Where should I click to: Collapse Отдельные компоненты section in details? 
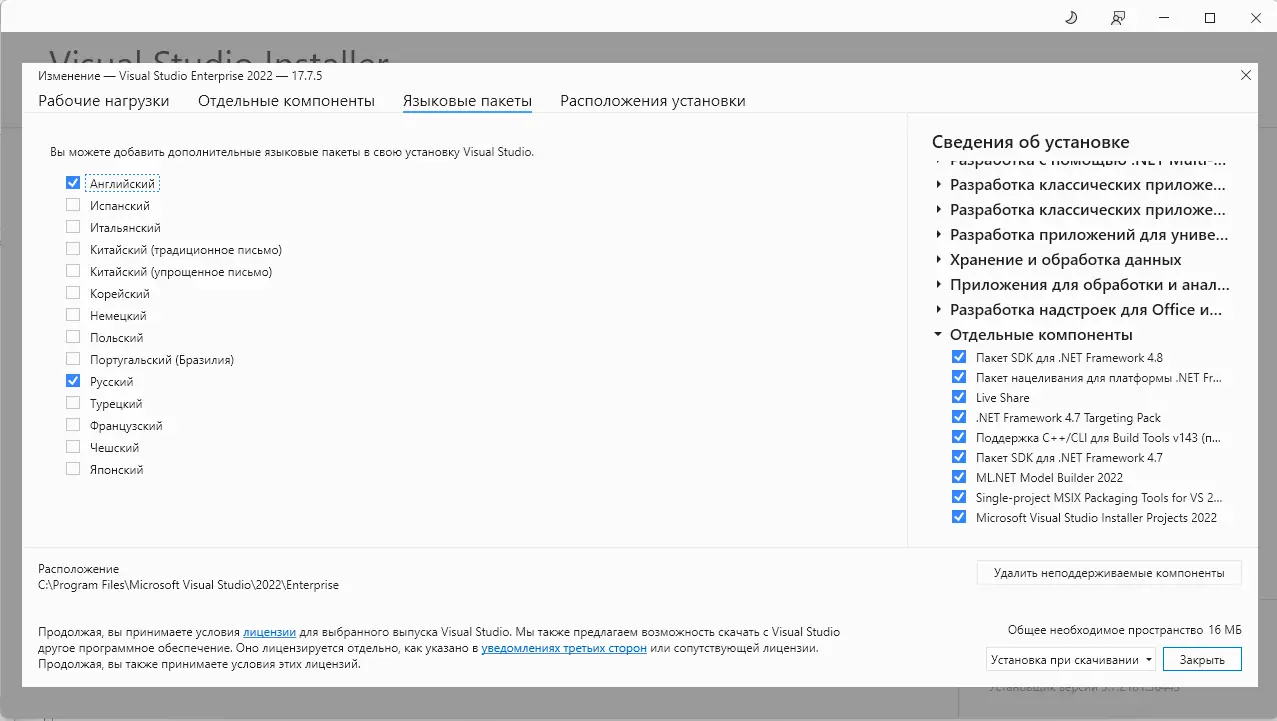(x=939, y=335)
